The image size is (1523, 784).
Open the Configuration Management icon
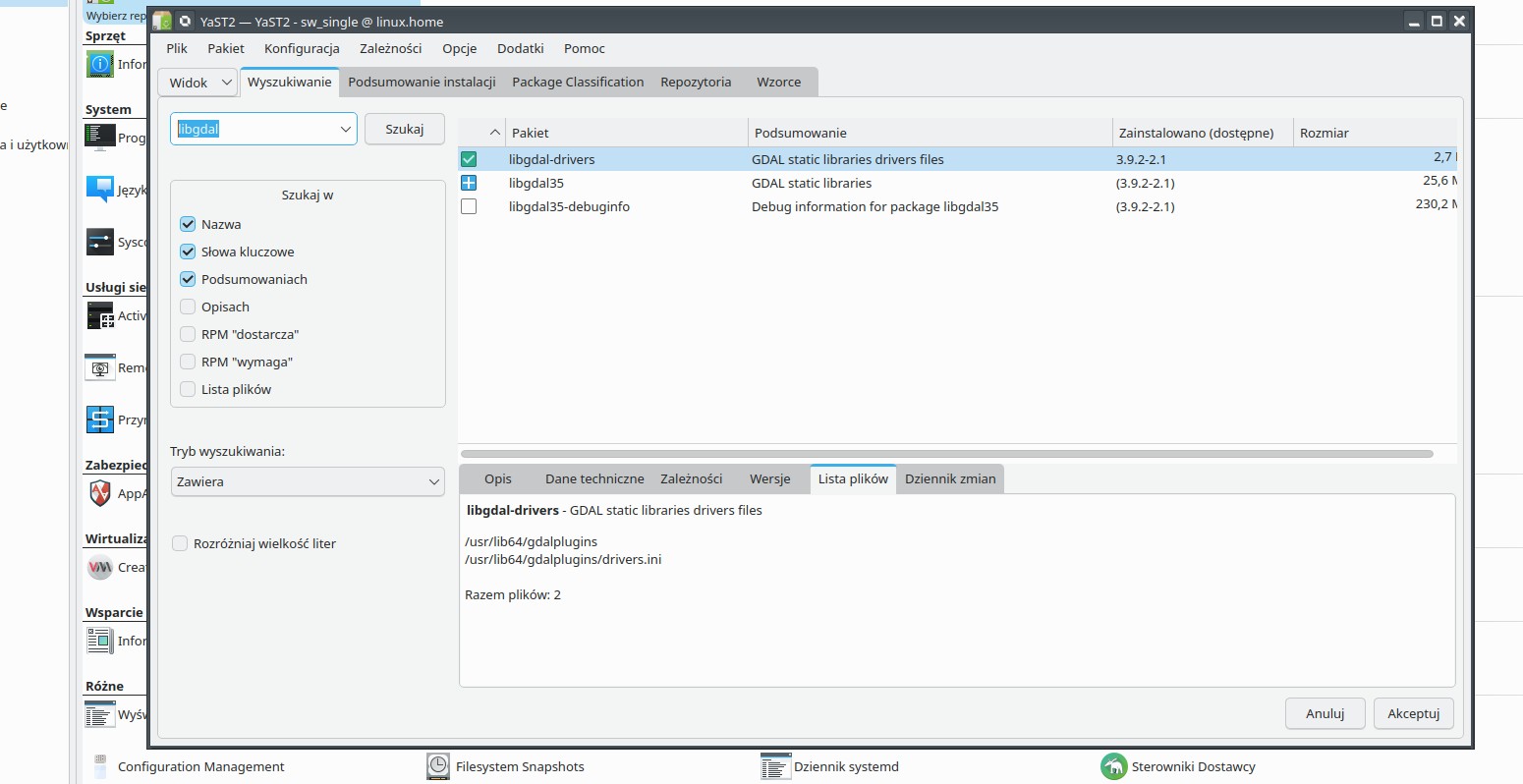tap(100, 766)
